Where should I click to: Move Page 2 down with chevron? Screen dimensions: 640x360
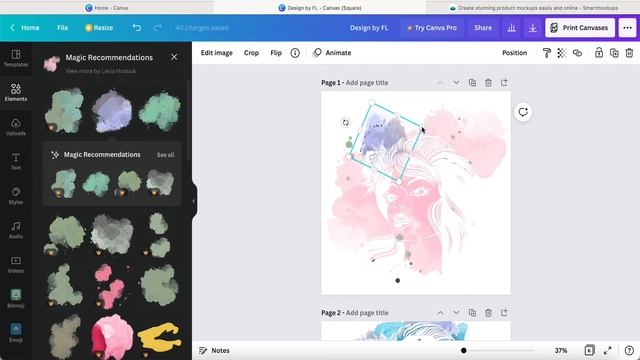pyautogui.click(x=456, y=313)
